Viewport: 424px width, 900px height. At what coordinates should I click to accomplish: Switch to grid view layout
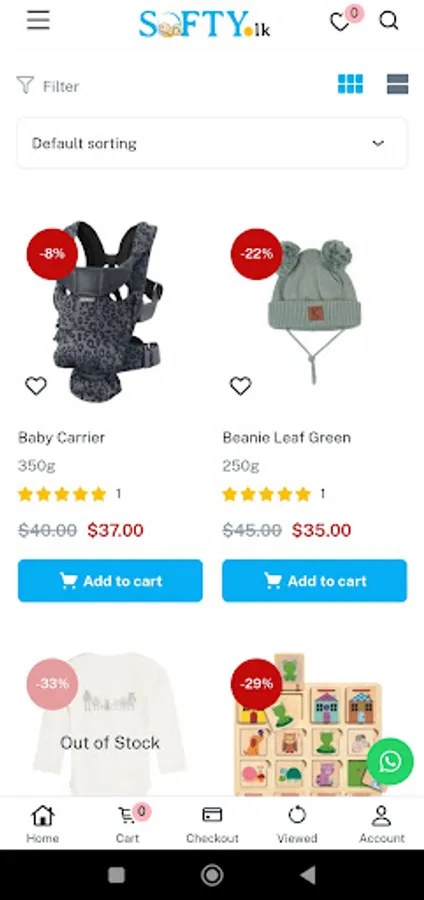coord(350,84)
